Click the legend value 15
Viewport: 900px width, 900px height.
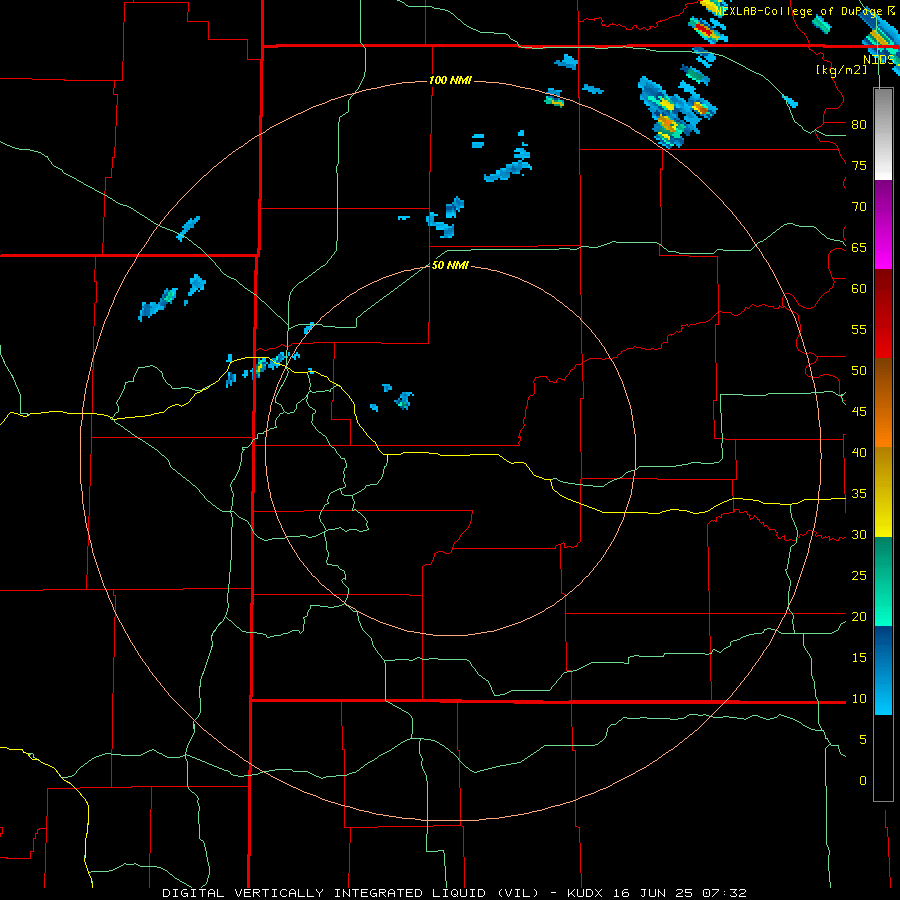pyautogui.click(x=859, y=658)
